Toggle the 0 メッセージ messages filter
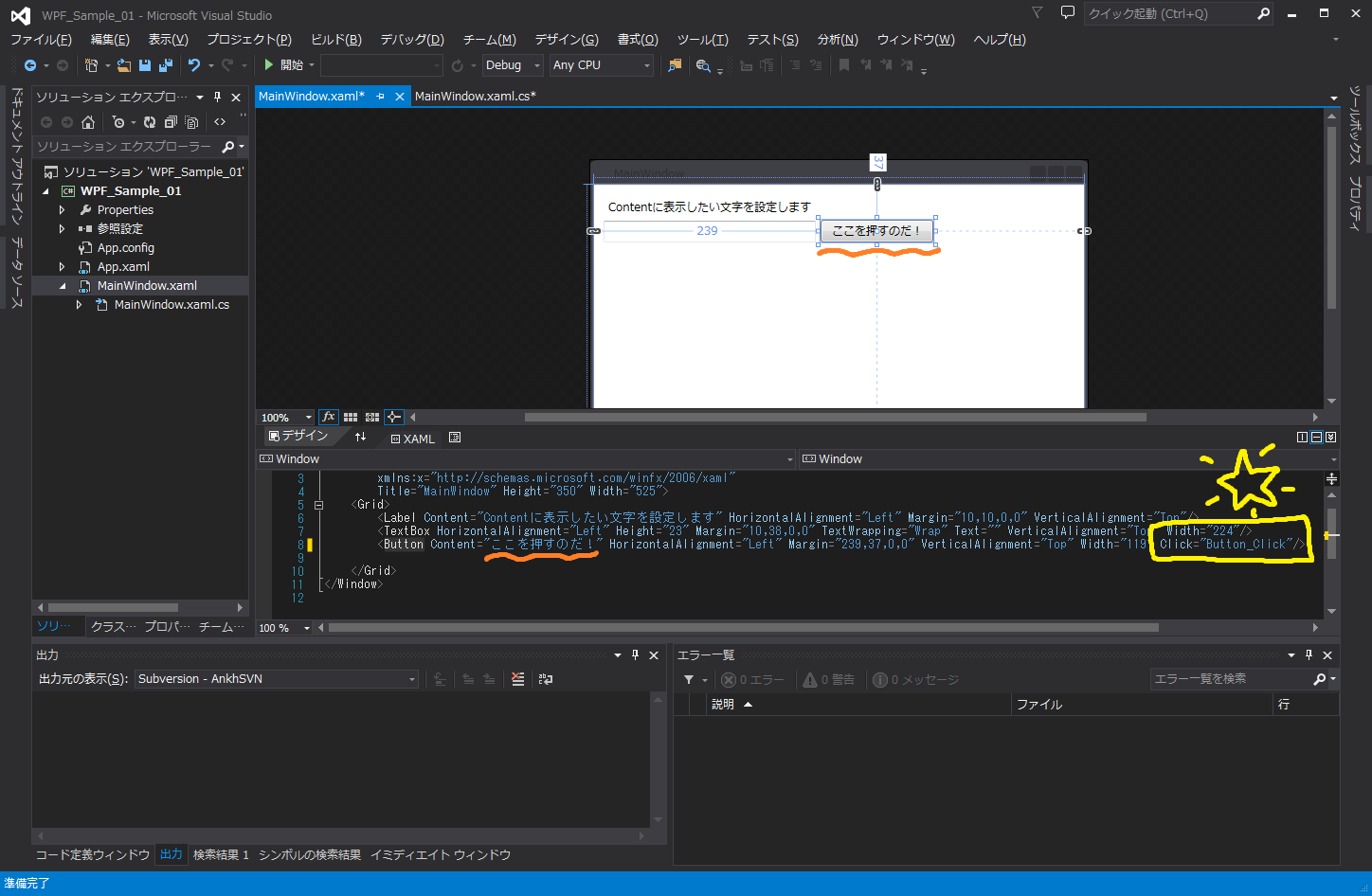1372x896 pixels. click(x=916, y=680)
